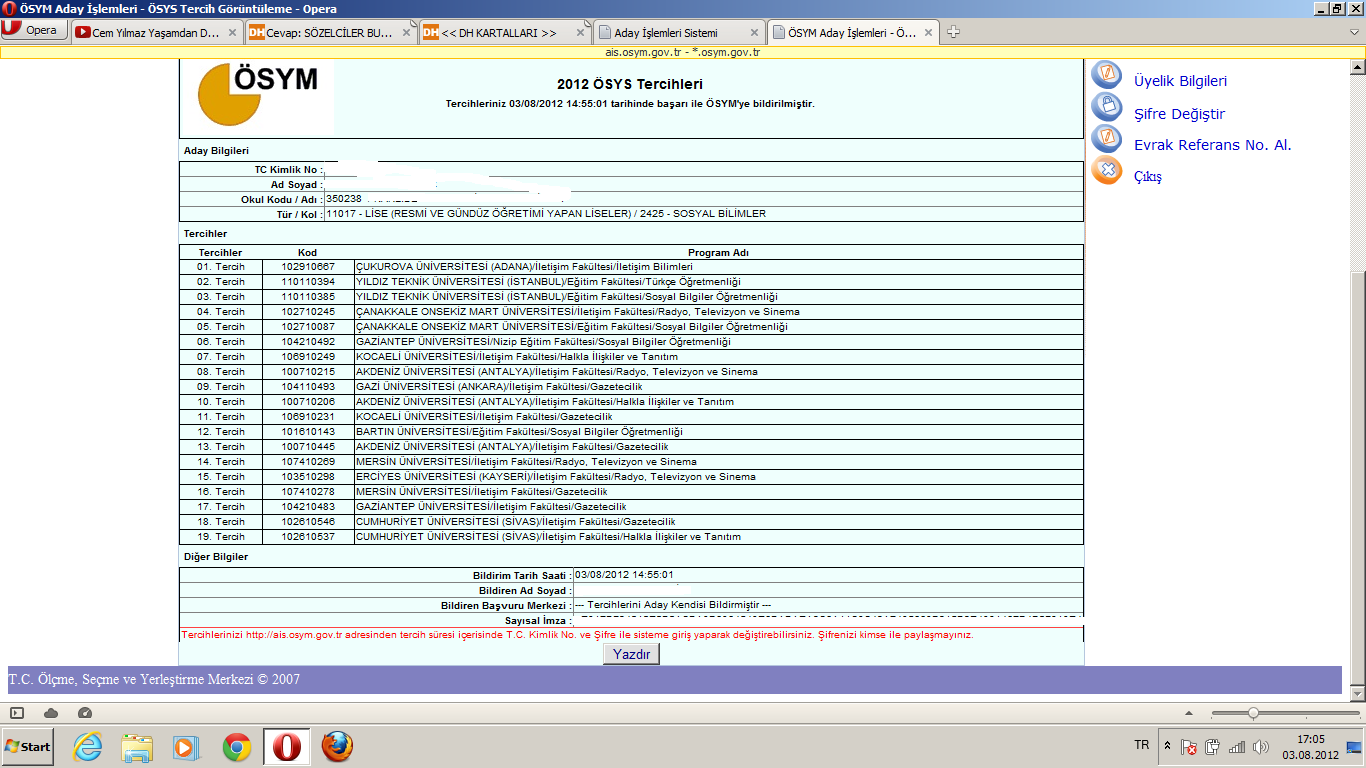This screenshot has width=1366, height=768.
Task: Click page vertical scrollbar down arrow
Action: pos(1357,693)
